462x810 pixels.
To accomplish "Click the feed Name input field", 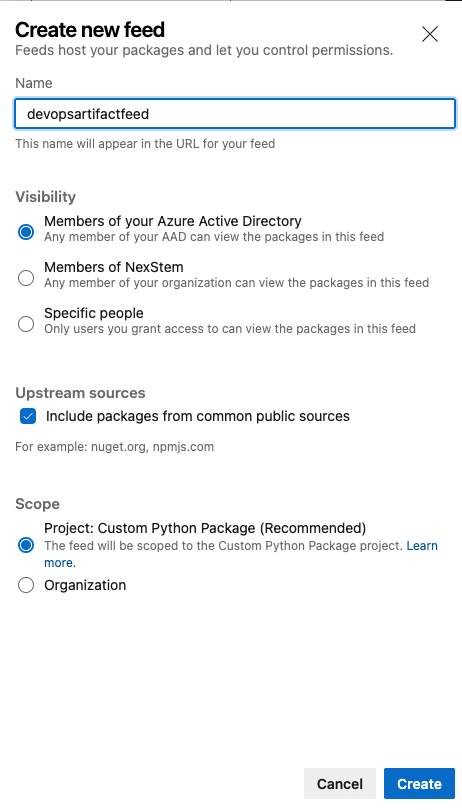I will (x=235, y=114).
